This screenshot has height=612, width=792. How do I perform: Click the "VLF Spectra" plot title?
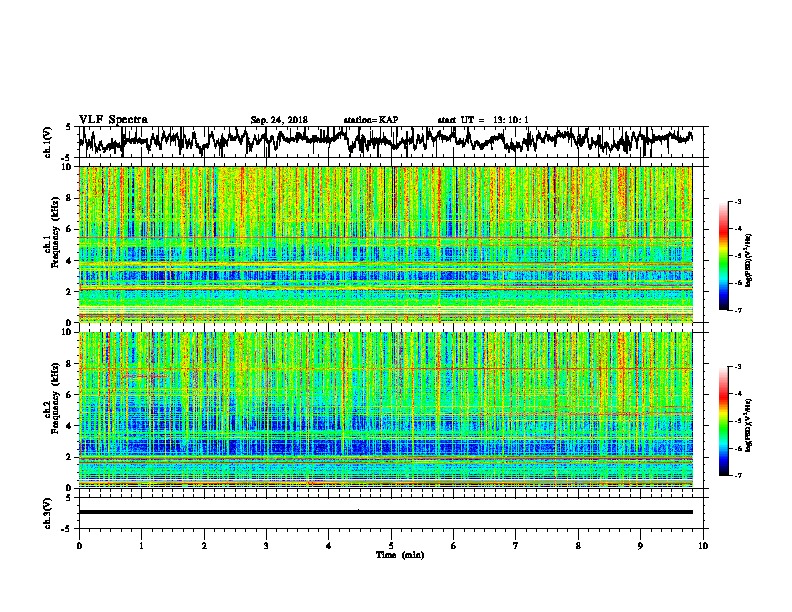click(113, 120)
